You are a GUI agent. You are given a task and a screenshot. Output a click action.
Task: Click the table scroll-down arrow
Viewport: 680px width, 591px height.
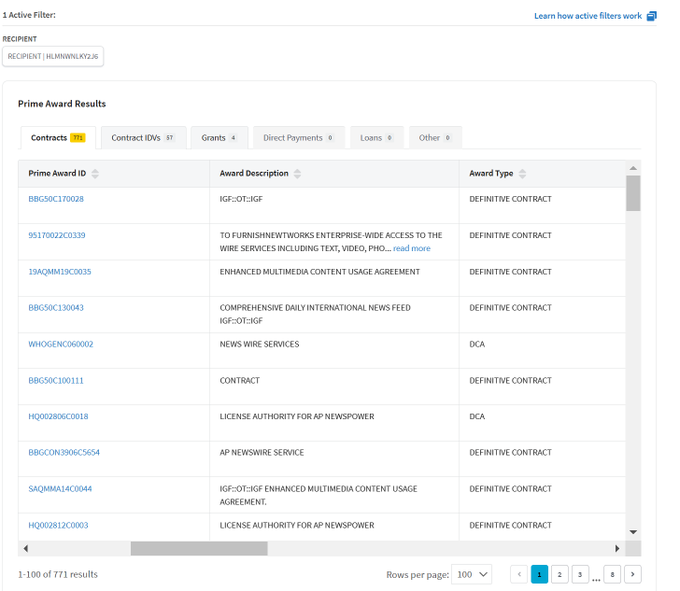click(x=633, y=532)
